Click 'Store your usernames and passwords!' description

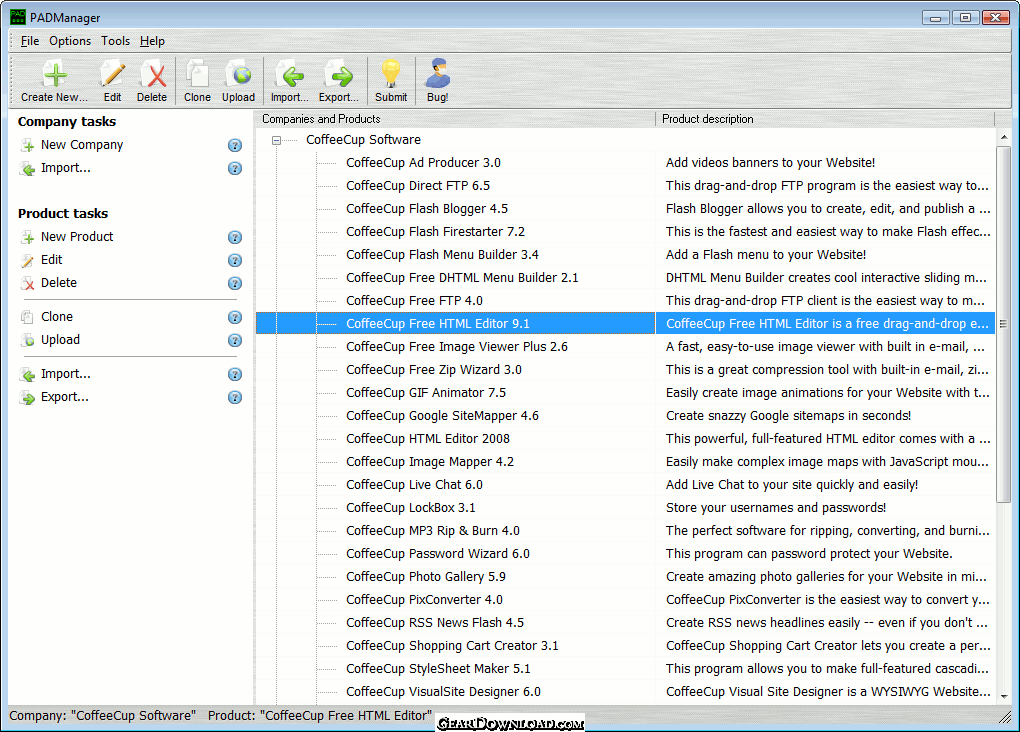(775, 508)
